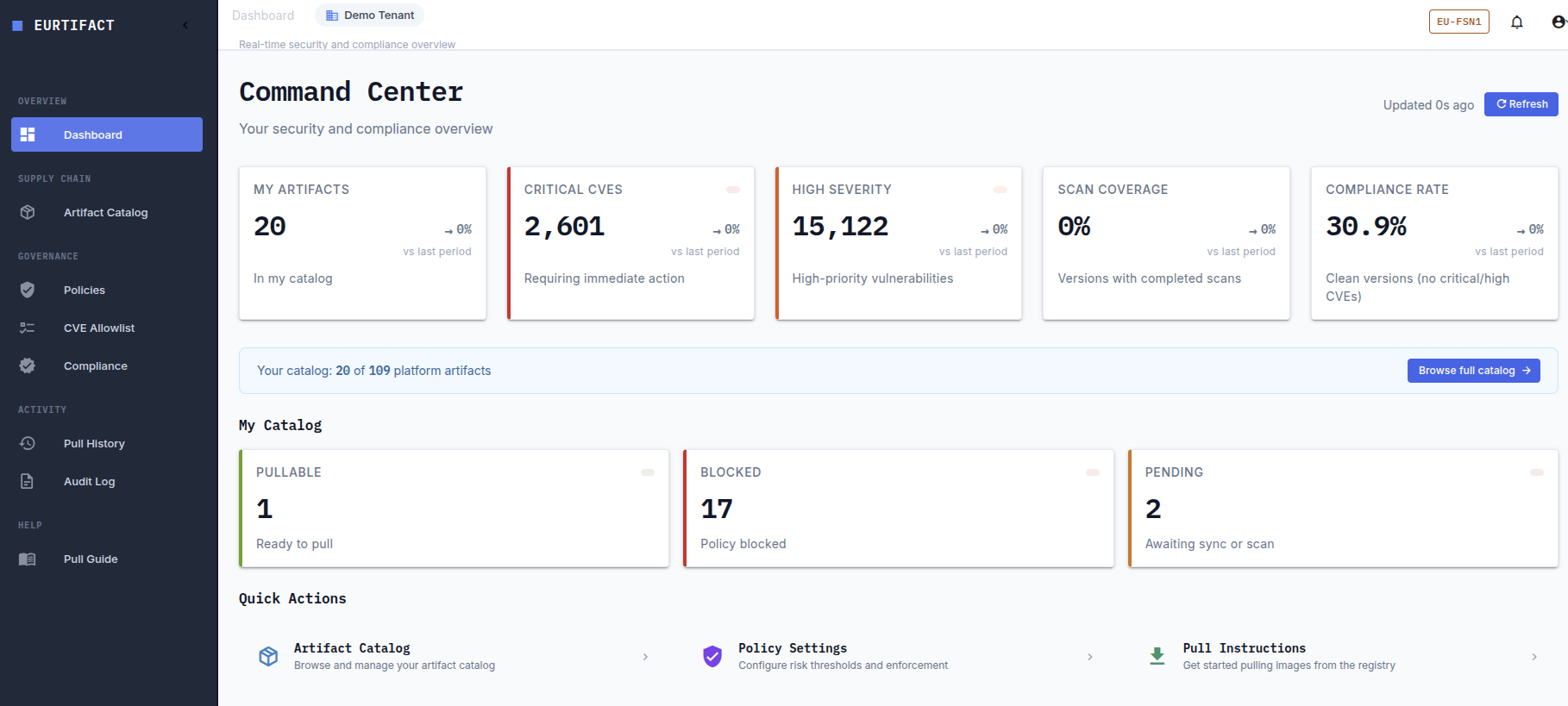Click the Dashboard breadcrumb
This screenshot has width=1568, height=706.
click(263, 16)
